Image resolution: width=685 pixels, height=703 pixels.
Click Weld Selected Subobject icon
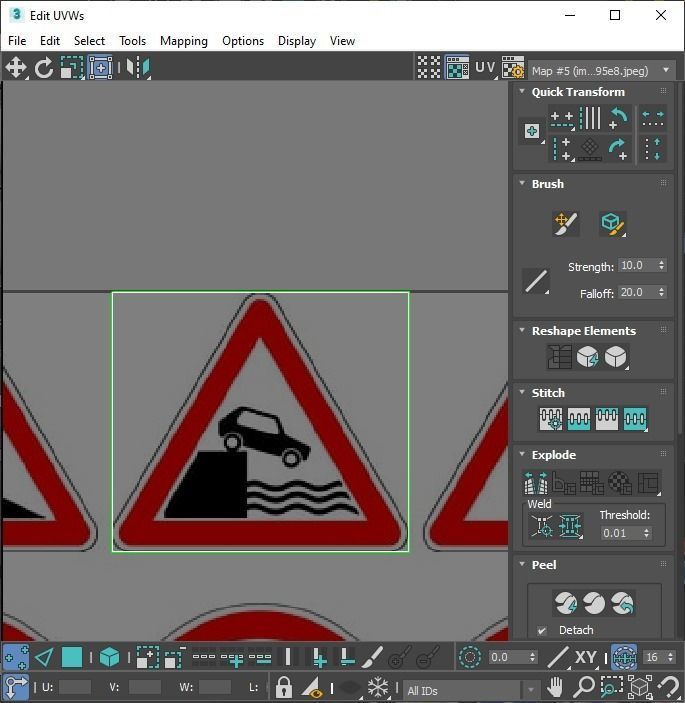point(570,525)
